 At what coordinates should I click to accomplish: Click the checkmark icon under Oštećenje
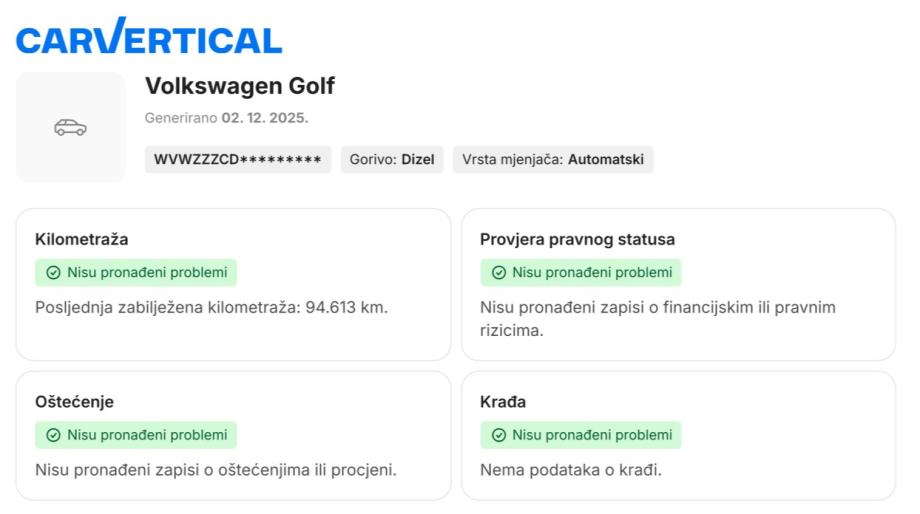53,435
